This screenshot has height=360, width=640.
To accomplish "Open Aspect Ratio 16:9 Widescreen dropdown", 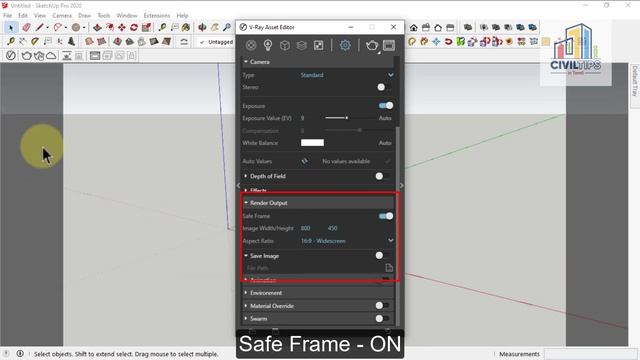I will pos(347,241).
